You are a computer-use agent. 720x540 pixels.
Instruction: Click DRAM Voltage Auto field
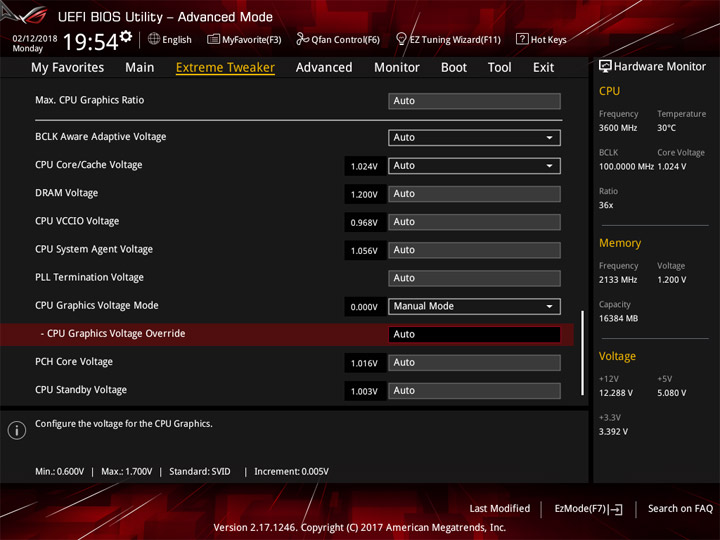[474, 194]
